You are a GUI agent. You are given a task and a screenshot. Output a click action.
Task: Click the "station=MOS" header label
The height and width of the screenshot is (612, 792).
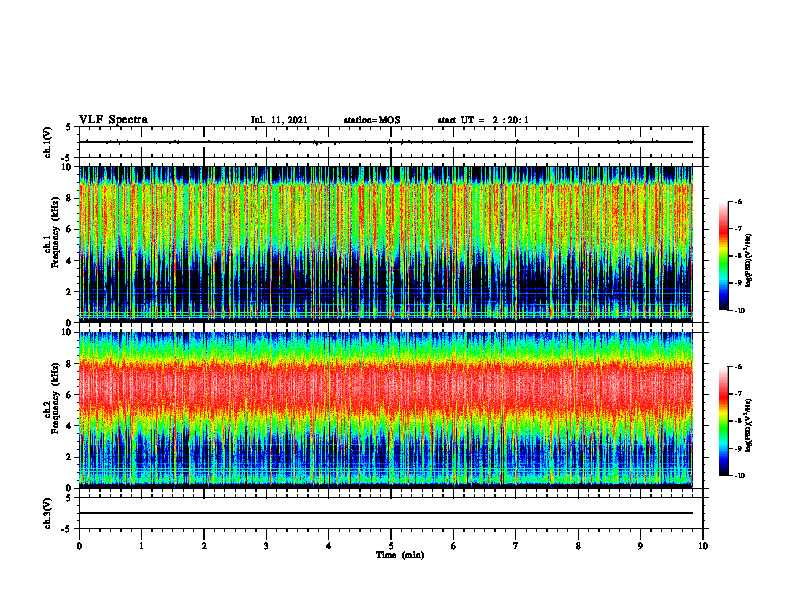pyautogui.click(x=372, y=120)
